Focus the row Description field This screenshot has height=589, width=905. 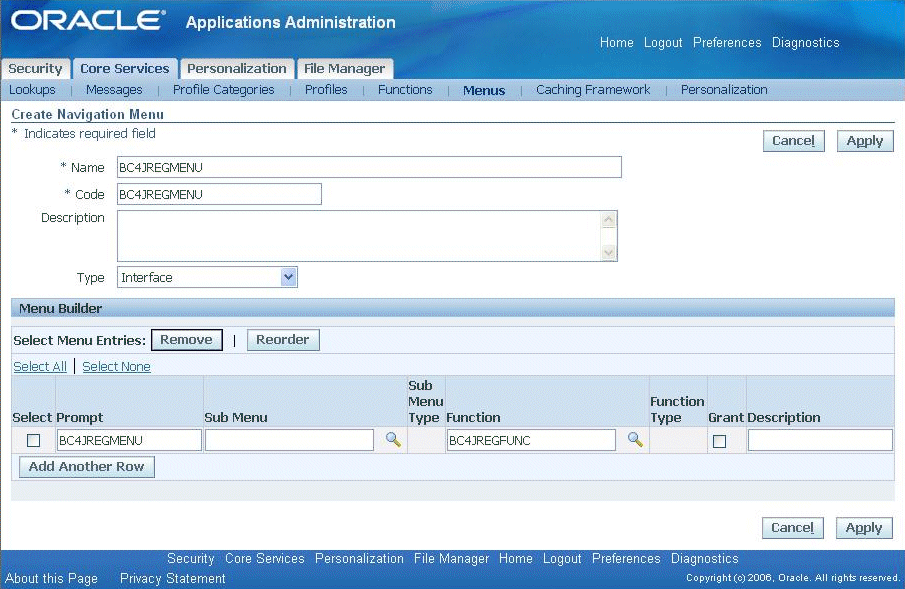pyautogui.click(x=820, y=440)
